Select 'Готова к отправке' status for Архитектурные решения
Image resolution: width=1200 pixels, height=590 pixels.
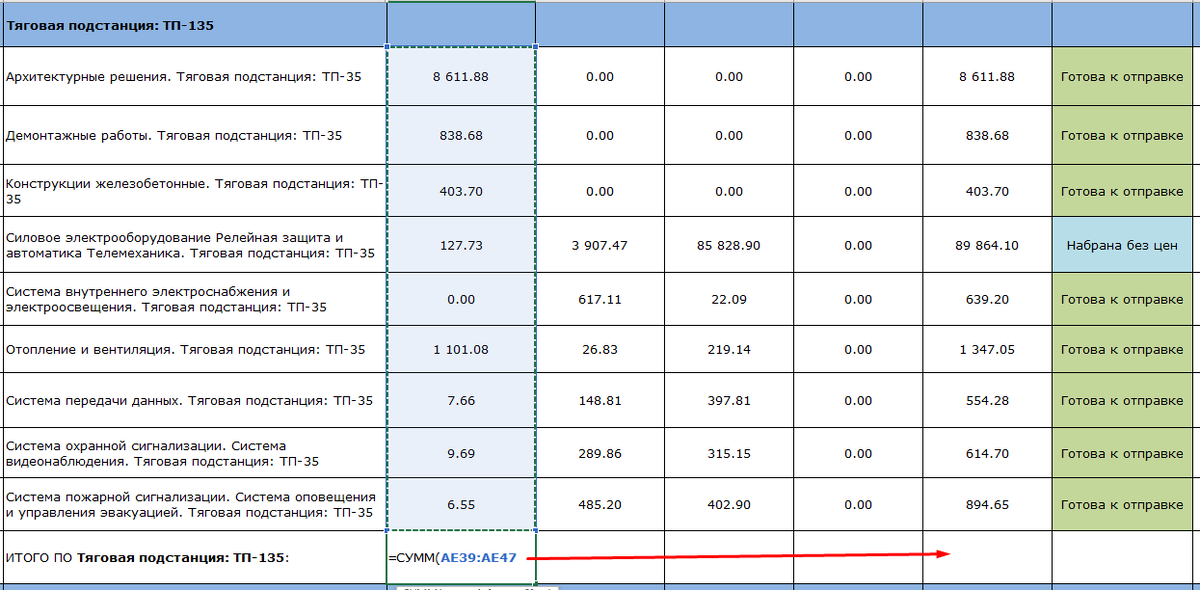point(1122,76)
